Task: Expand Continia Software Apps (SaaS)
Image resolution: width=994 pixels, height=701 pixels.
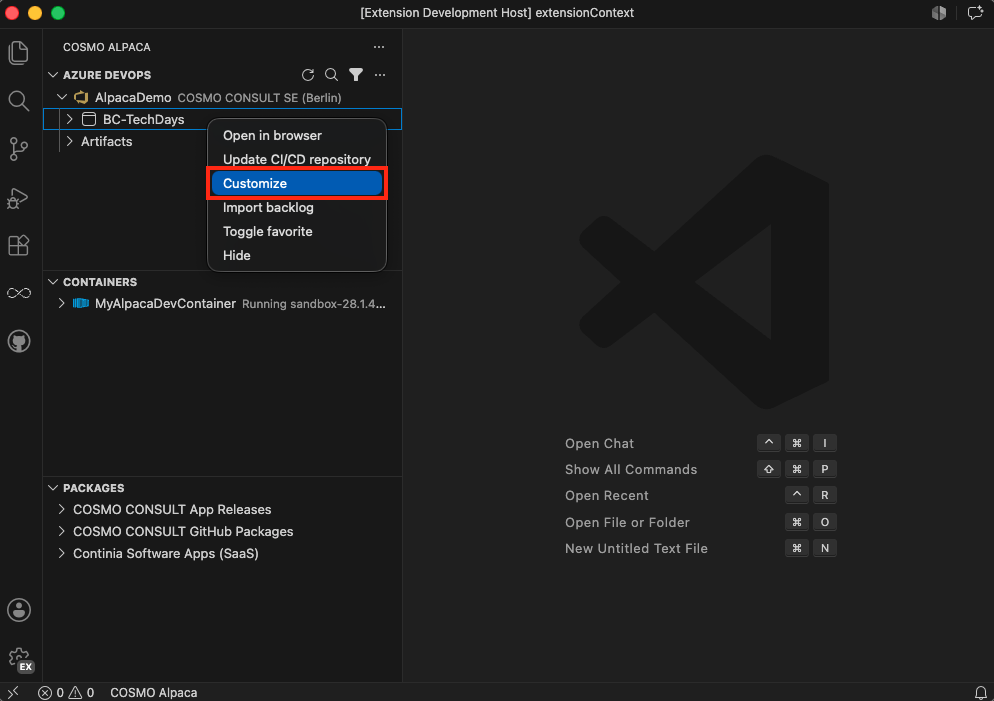Action: pyautogui.click(x=61, y=553)
